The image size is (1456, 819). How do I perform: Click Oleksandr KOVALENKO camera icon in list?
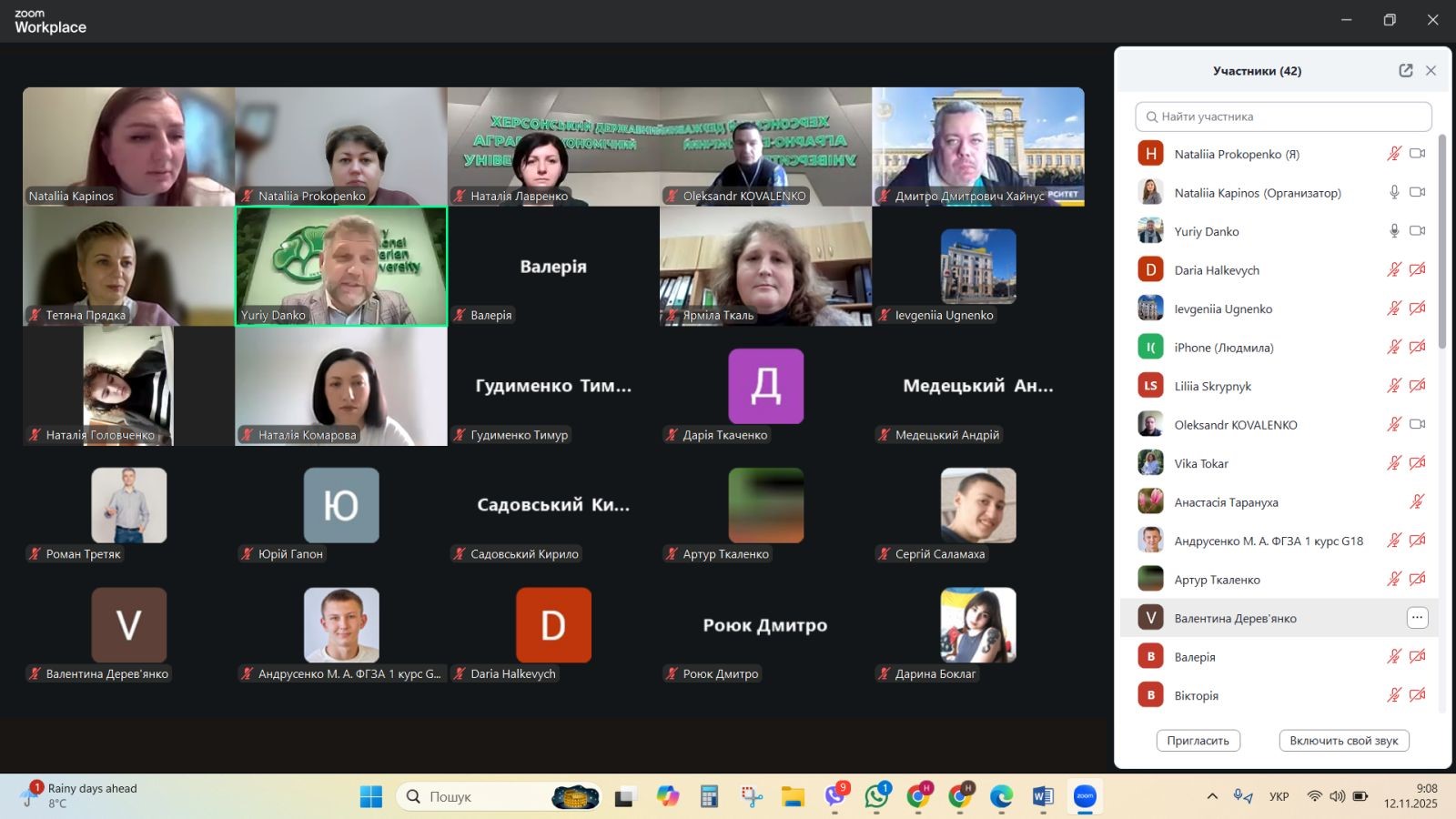(1417, 424)
